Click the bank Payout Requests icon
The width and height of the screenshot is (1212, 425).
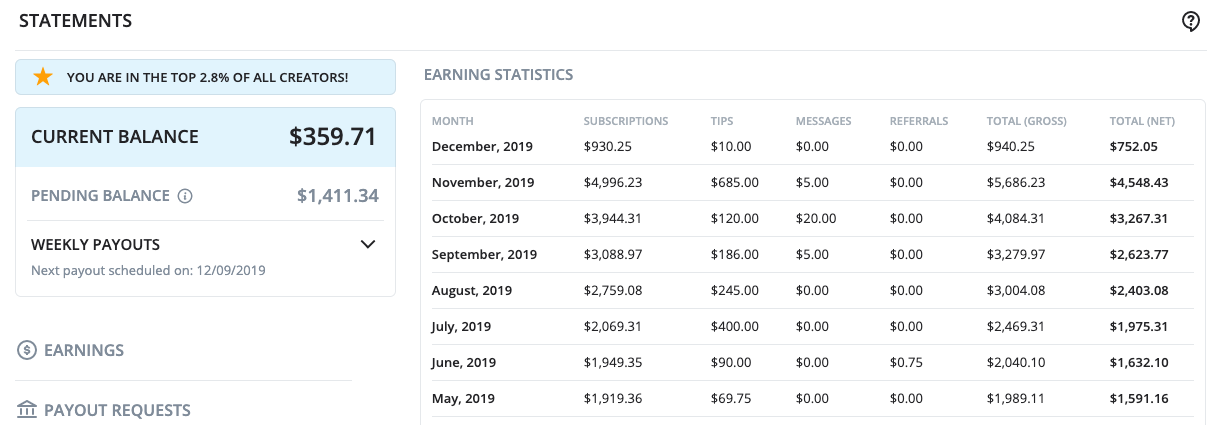click(x=27, y=410)
